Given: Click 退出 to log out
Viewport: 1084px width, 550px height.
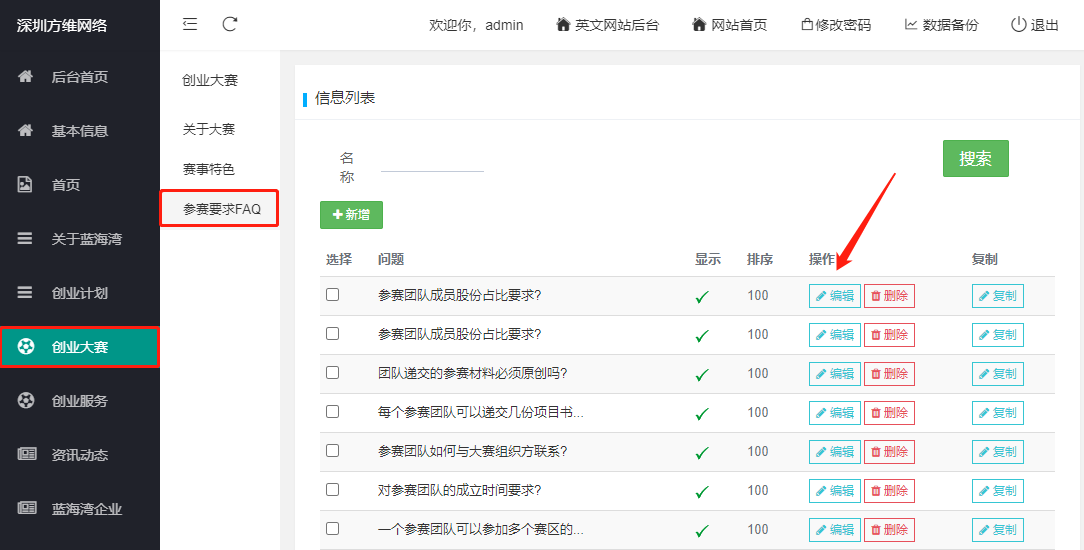Looking at the screenshot, I should 1035,25.
